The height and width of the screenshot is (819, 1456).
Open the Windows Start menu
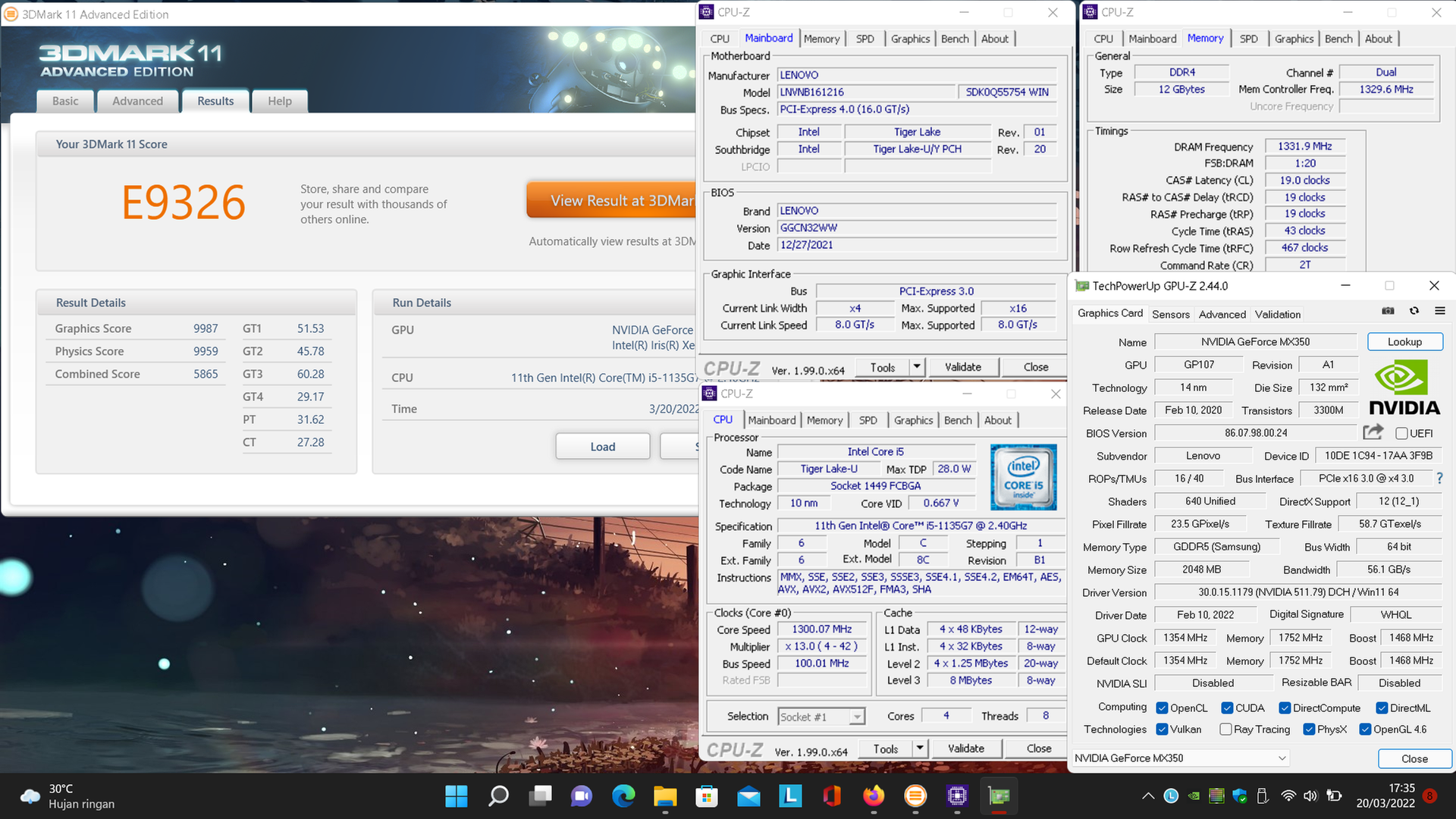point(457,795)
